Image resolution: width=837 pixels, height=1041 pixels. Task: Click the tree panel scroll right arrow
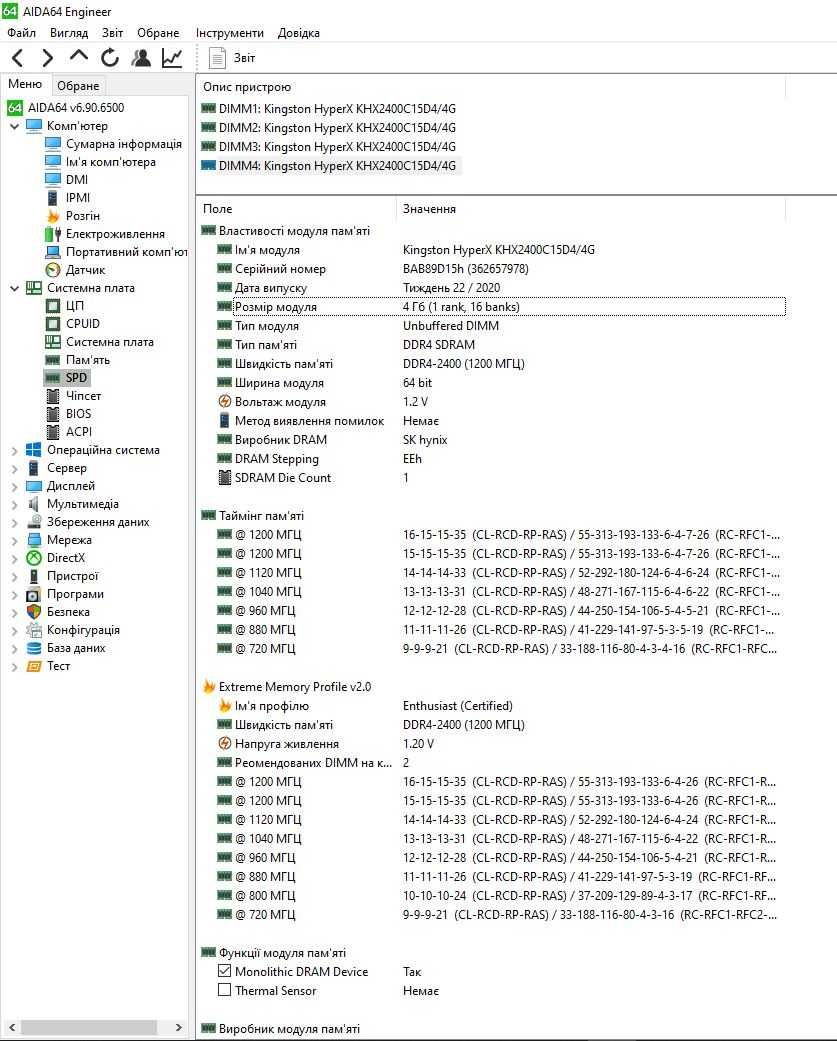point(179,1027)
